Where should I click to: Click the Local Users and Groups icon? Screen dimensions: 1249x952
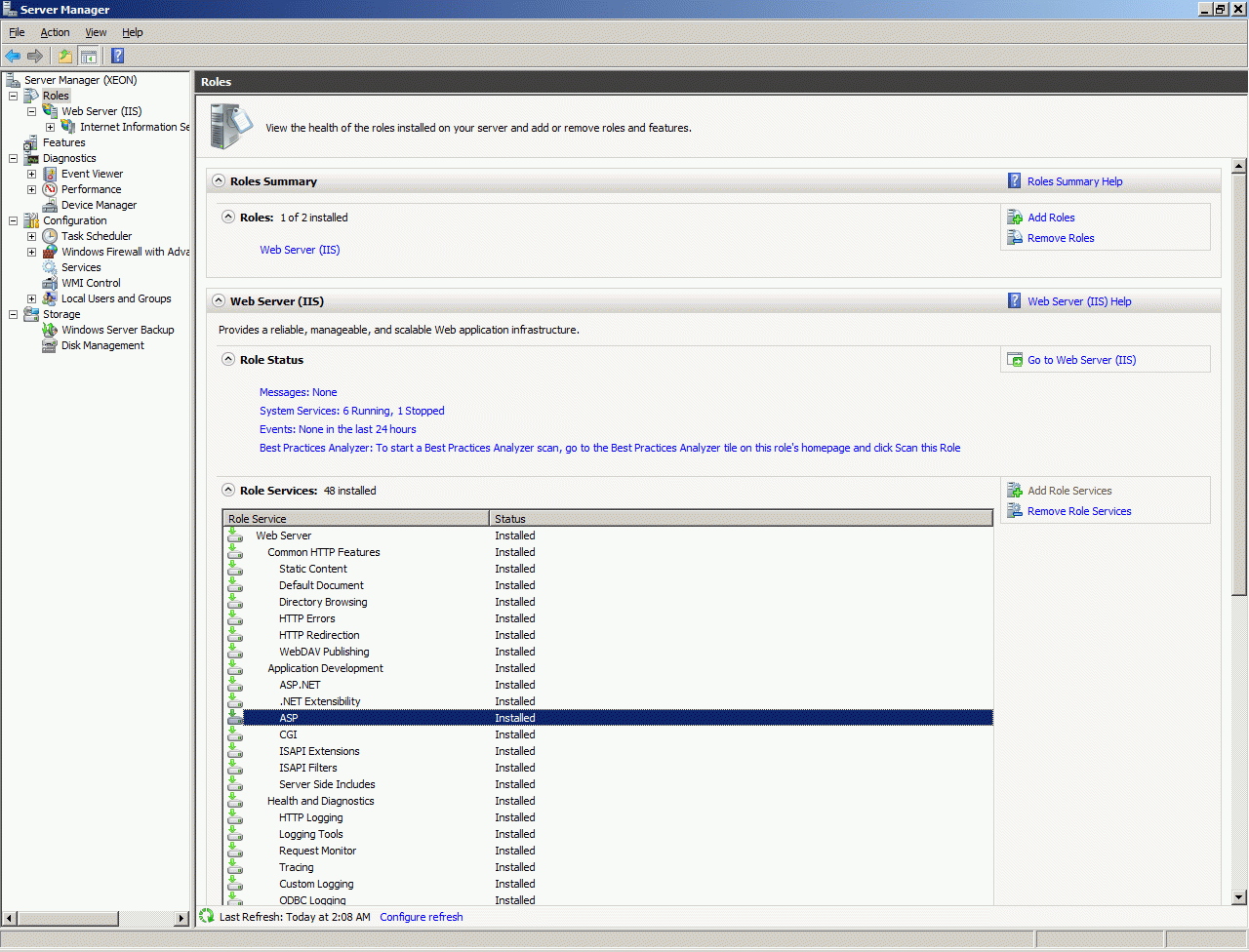pyautogui.click(x=50, y=298)
